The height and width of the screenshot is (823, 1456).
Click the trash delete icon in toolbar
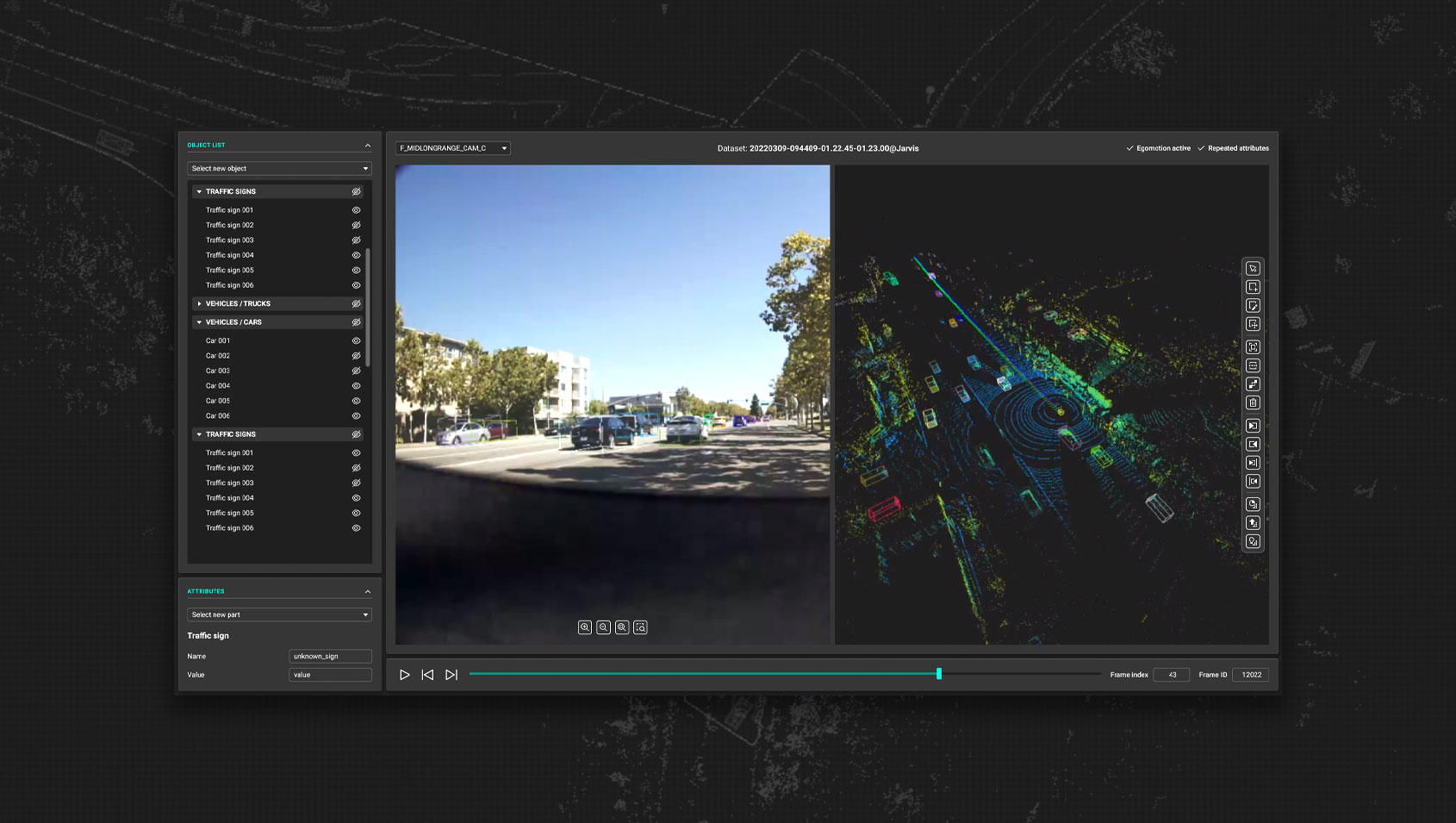(x=1253, y=402)
